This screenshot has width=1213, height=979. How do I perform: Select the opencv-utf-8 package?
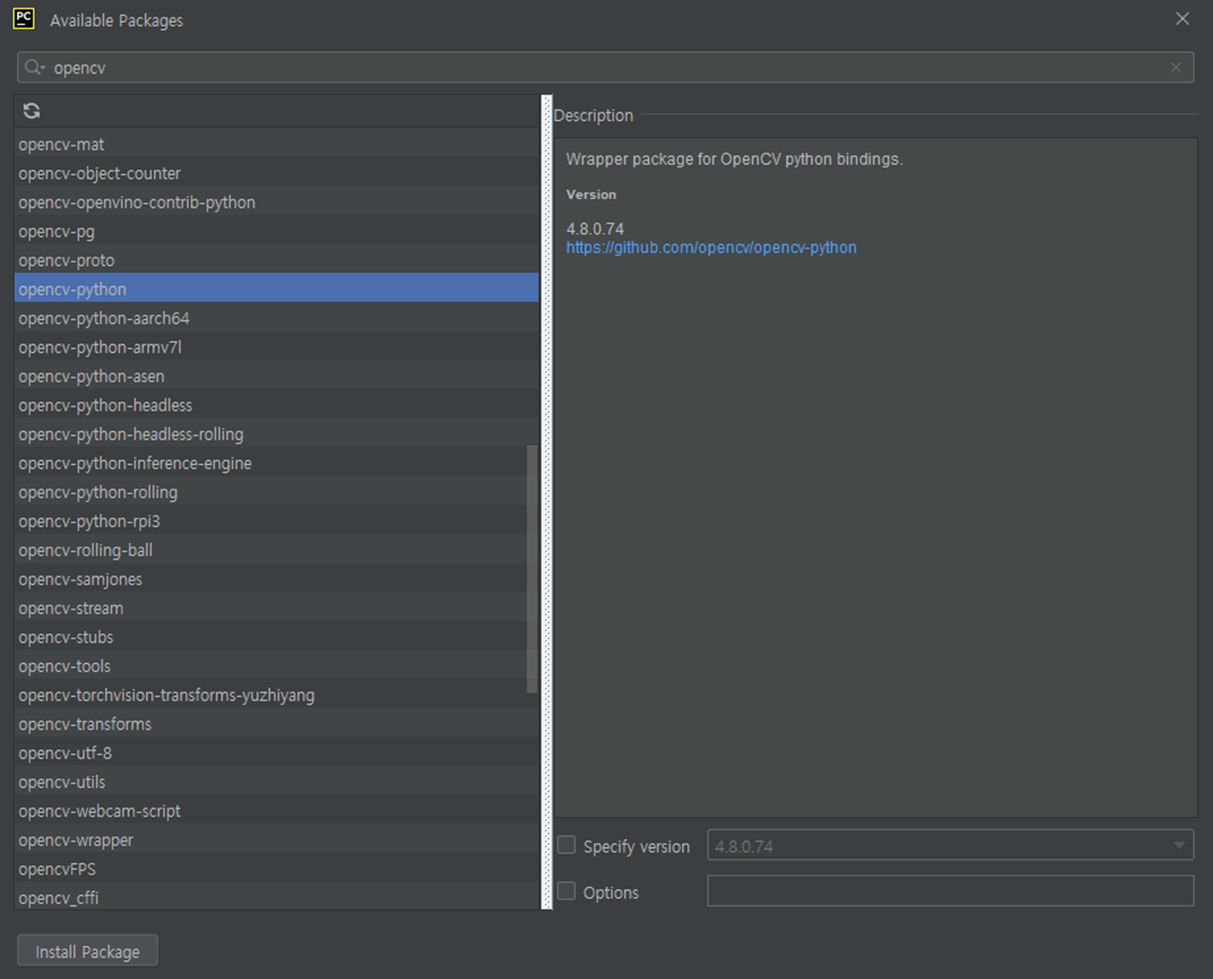277,753
